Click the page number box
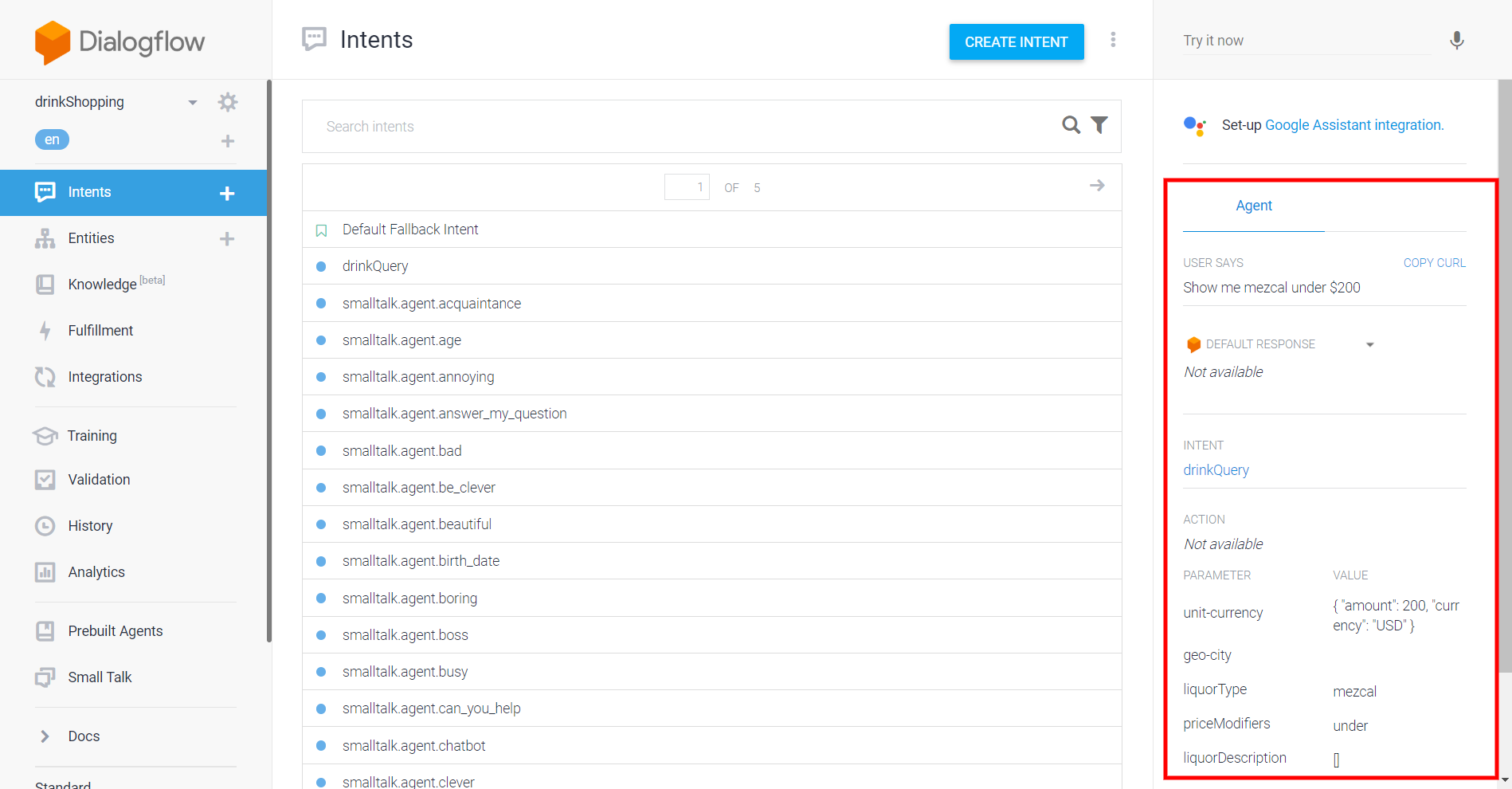Image resolution: width=1512 pixels, height=789 pixels. 687,187
